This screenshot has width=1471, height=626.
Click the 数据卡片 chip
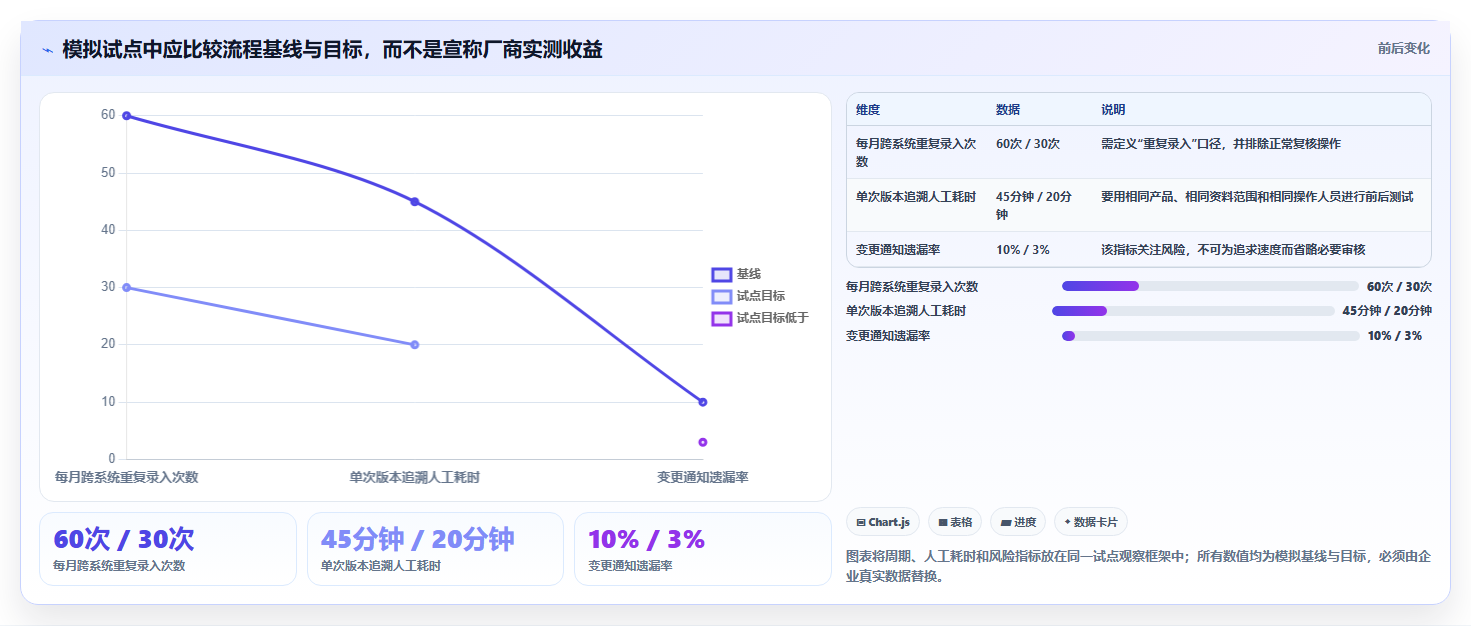(1091, 522)
